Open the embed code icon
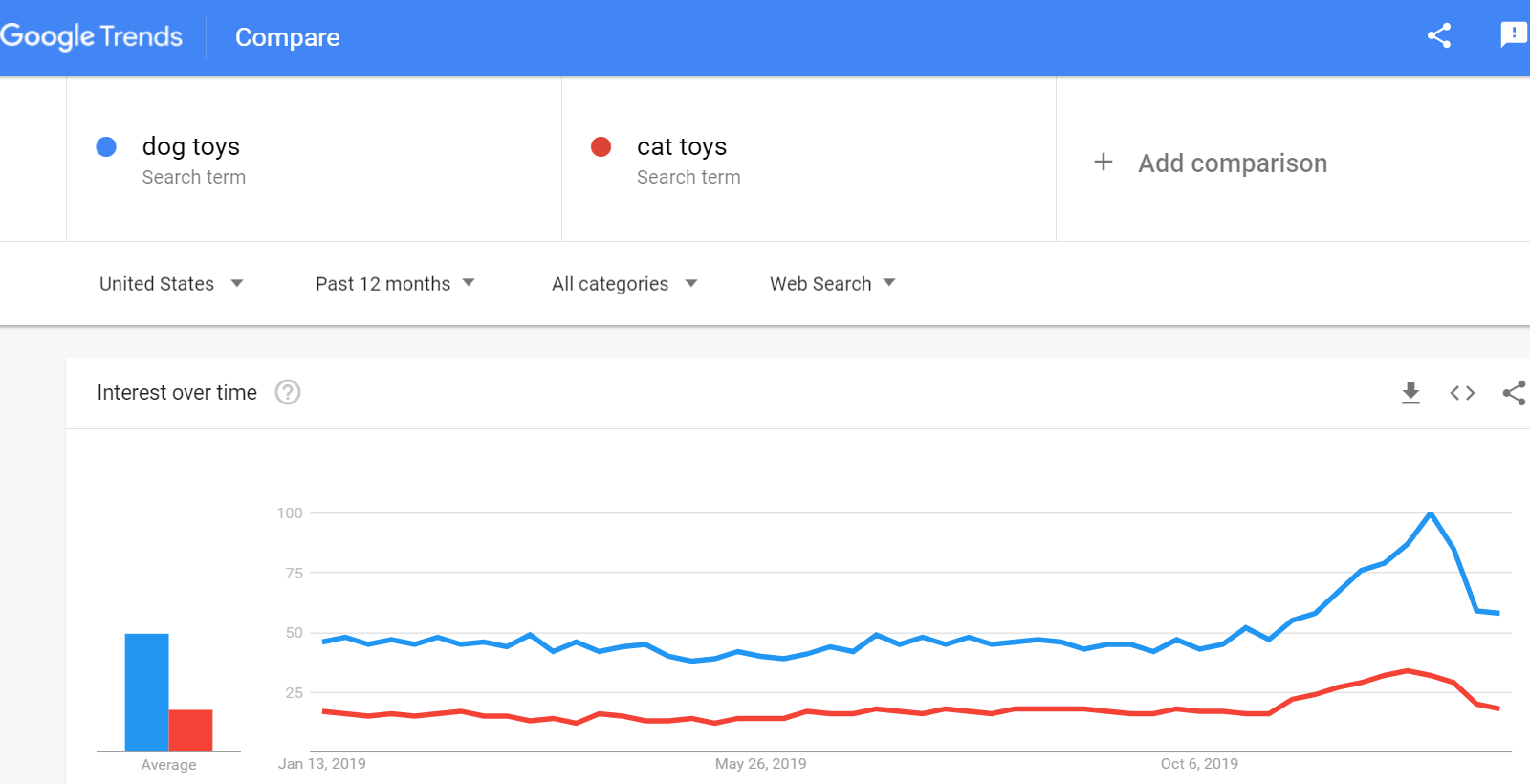Viewport: 1530px width, 784px height. click(1462, 393)
